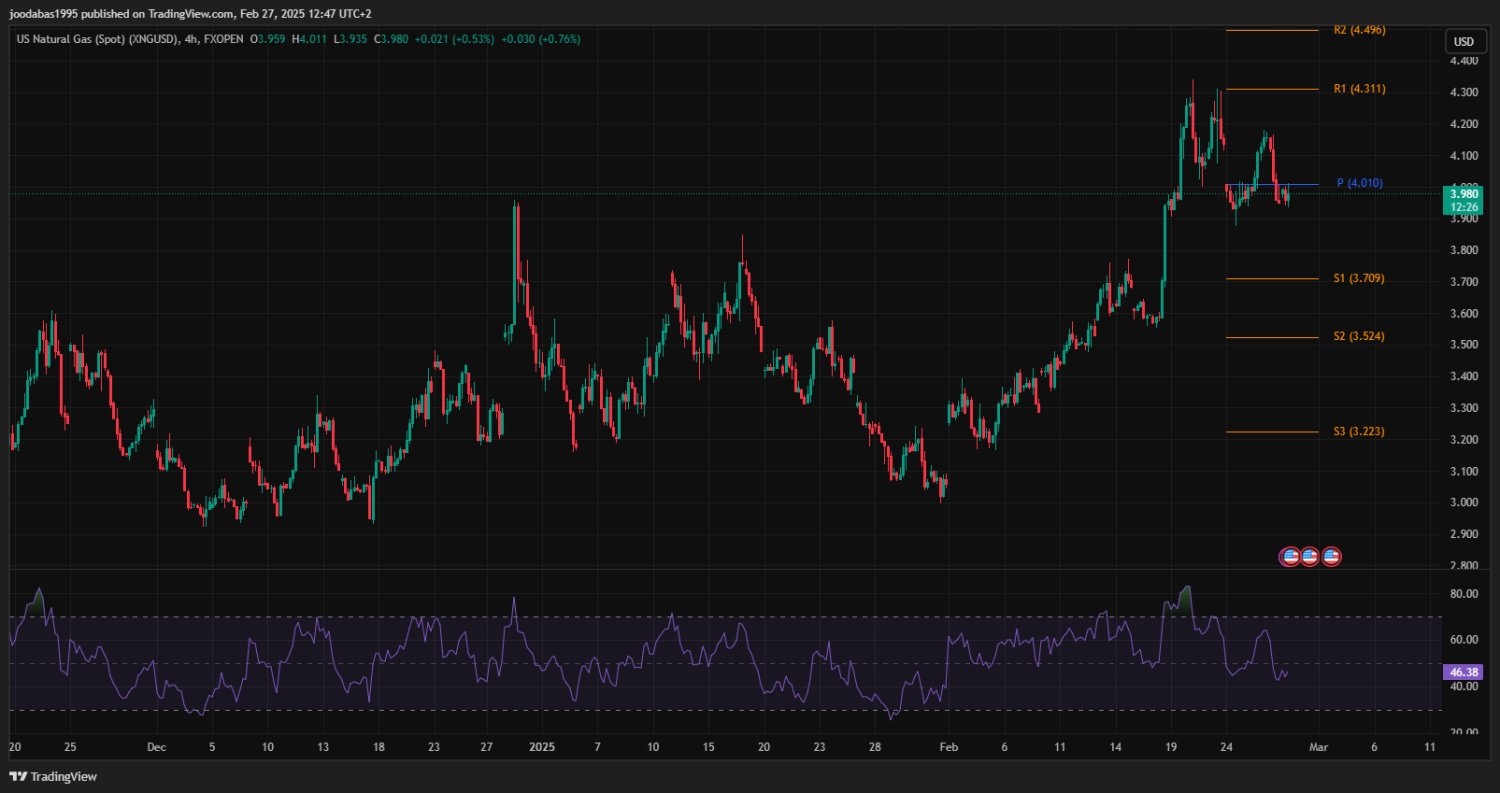Viewport: 1500px width, 793px height.
Task: Click the 4.300 price axis label
Action: [x=1463, y=93]
